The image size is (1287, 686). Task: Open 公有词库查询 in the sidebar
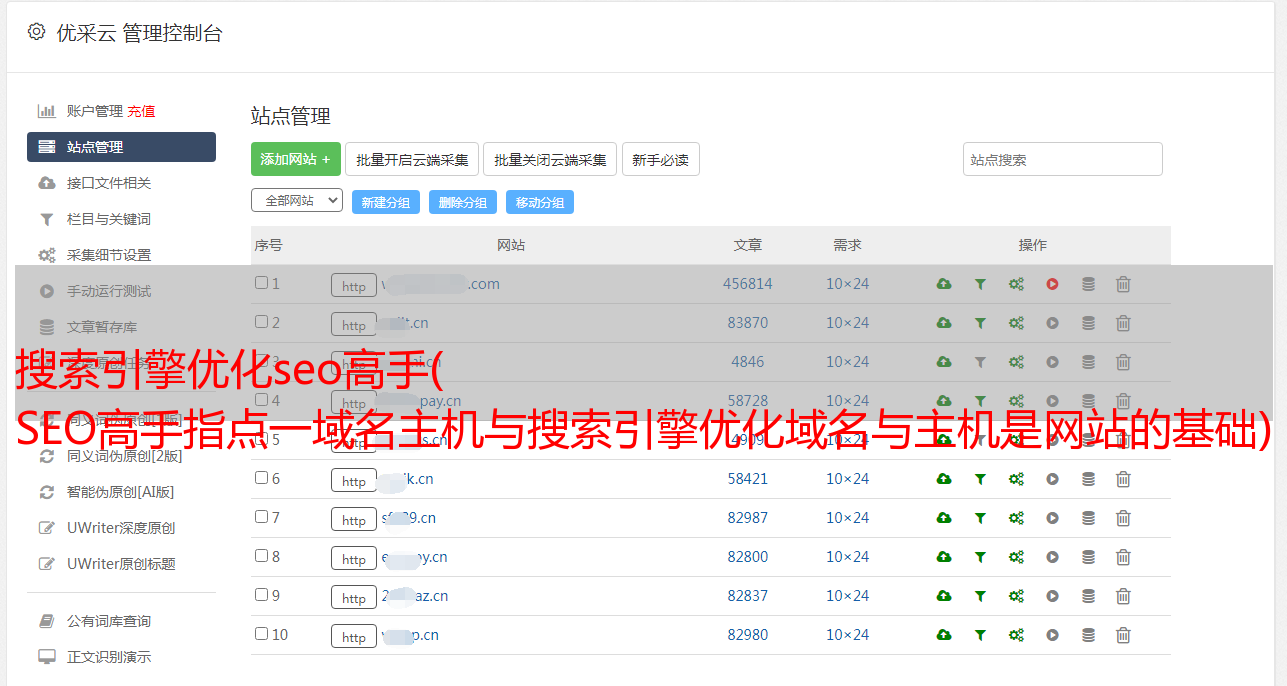pos(109,621)
